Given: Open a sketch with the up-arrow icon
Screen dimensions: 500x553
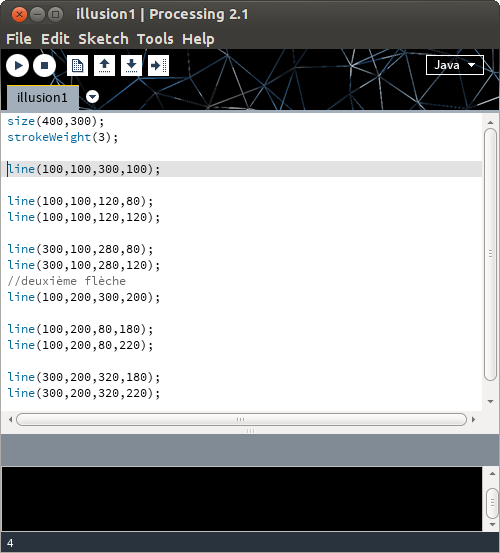Looking at the screenshot, I should 104,66.
